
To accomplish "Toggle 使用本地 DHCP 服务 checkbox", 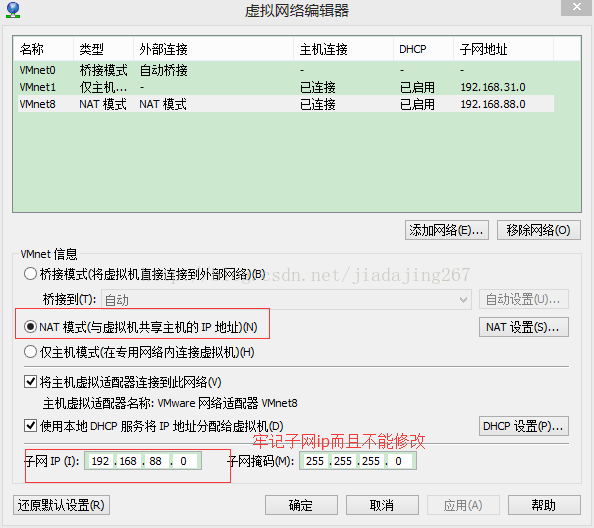I will 30,426.
